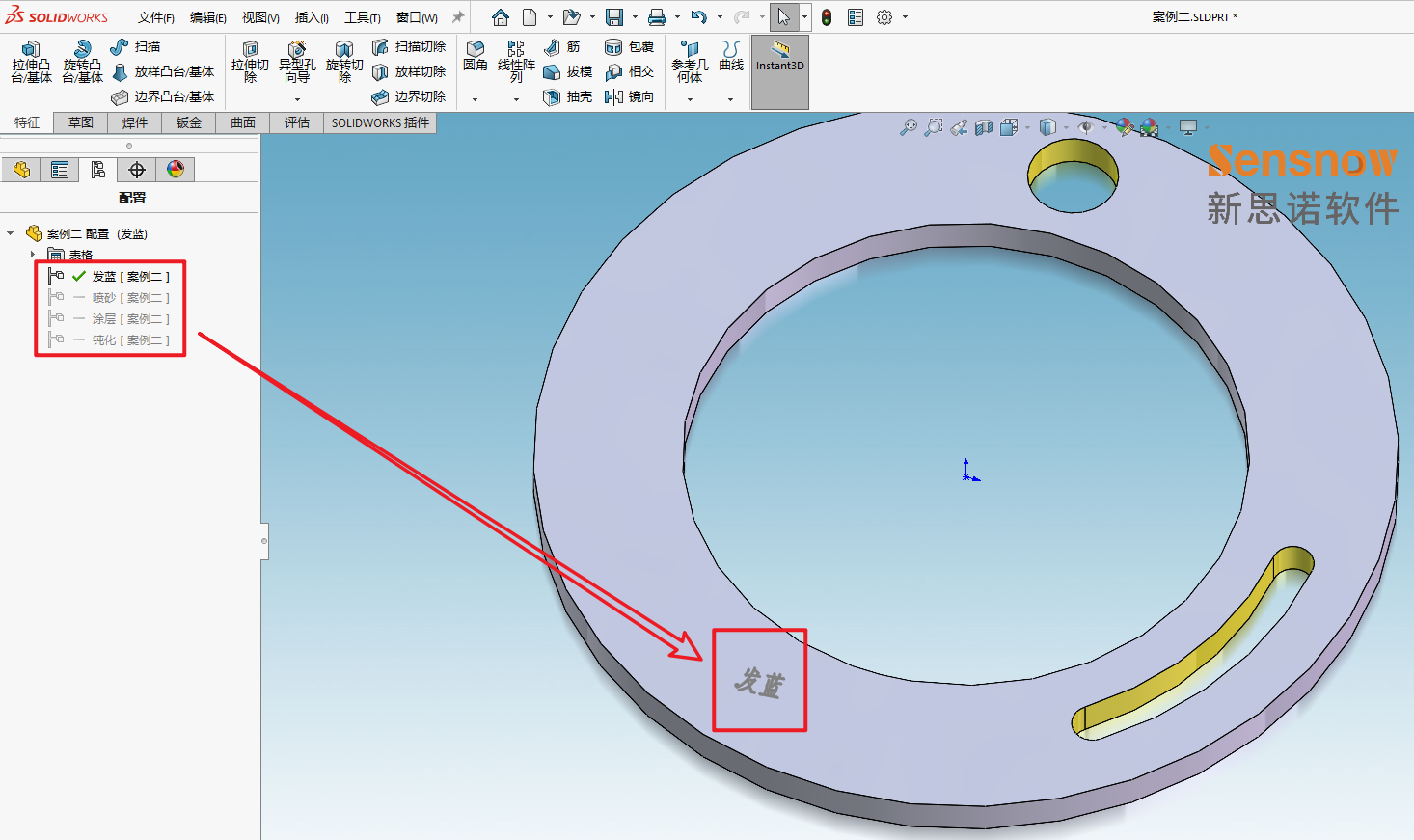The height and width of the screenshot is (840, 1414).
Task: Click the Shell (抽壳) feature tool
Action: pyautogui.click(x=568, y=96)
